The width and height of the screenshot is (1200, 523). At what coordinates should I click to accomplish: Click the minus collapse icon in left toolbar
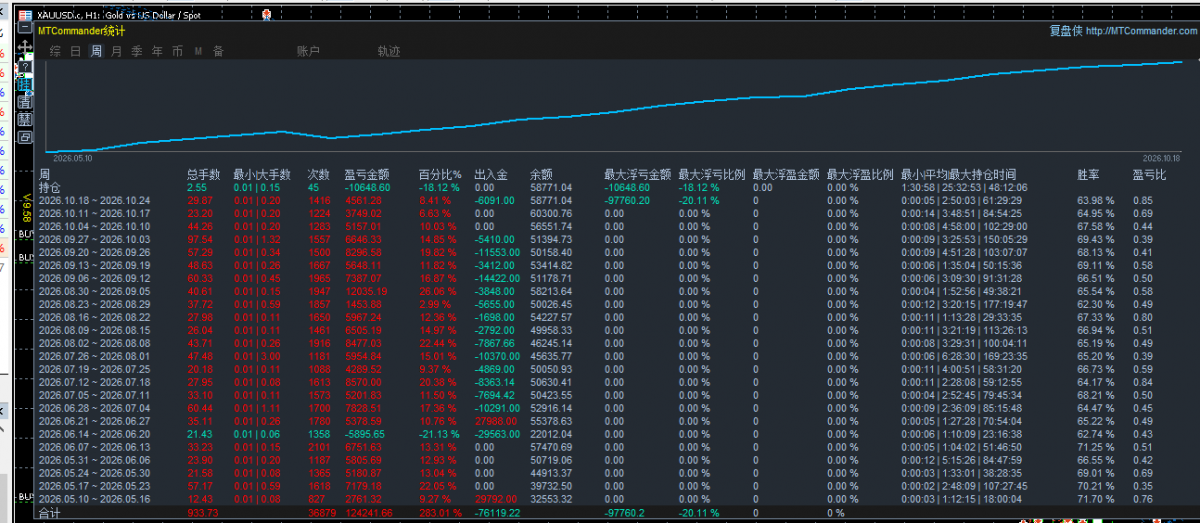pyautogui.click(x=25, y=28)
